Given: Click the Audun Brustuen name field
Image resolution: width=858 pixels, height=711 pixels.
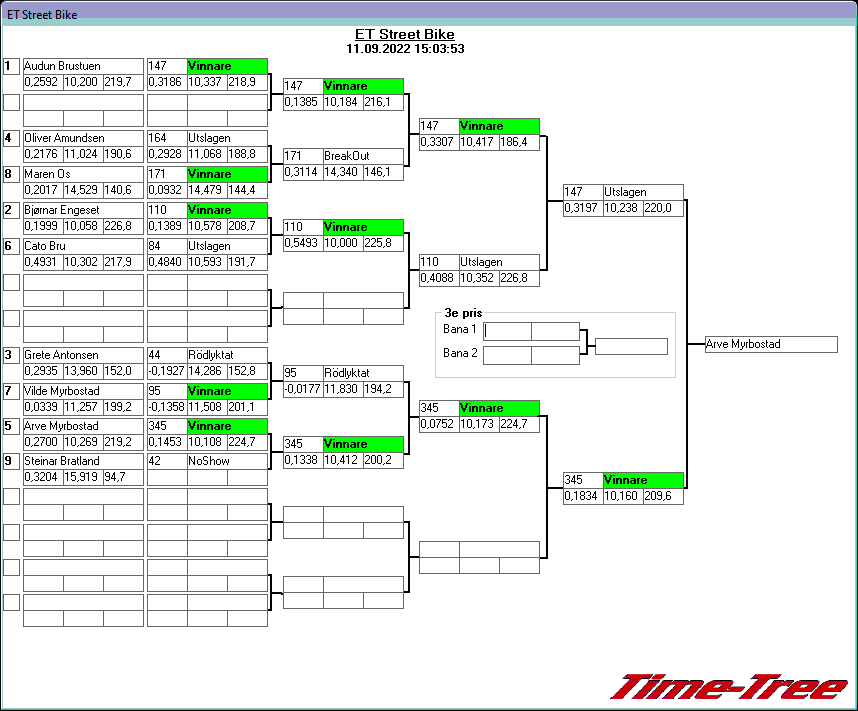Looking at the screenshot, I should 83,66.
